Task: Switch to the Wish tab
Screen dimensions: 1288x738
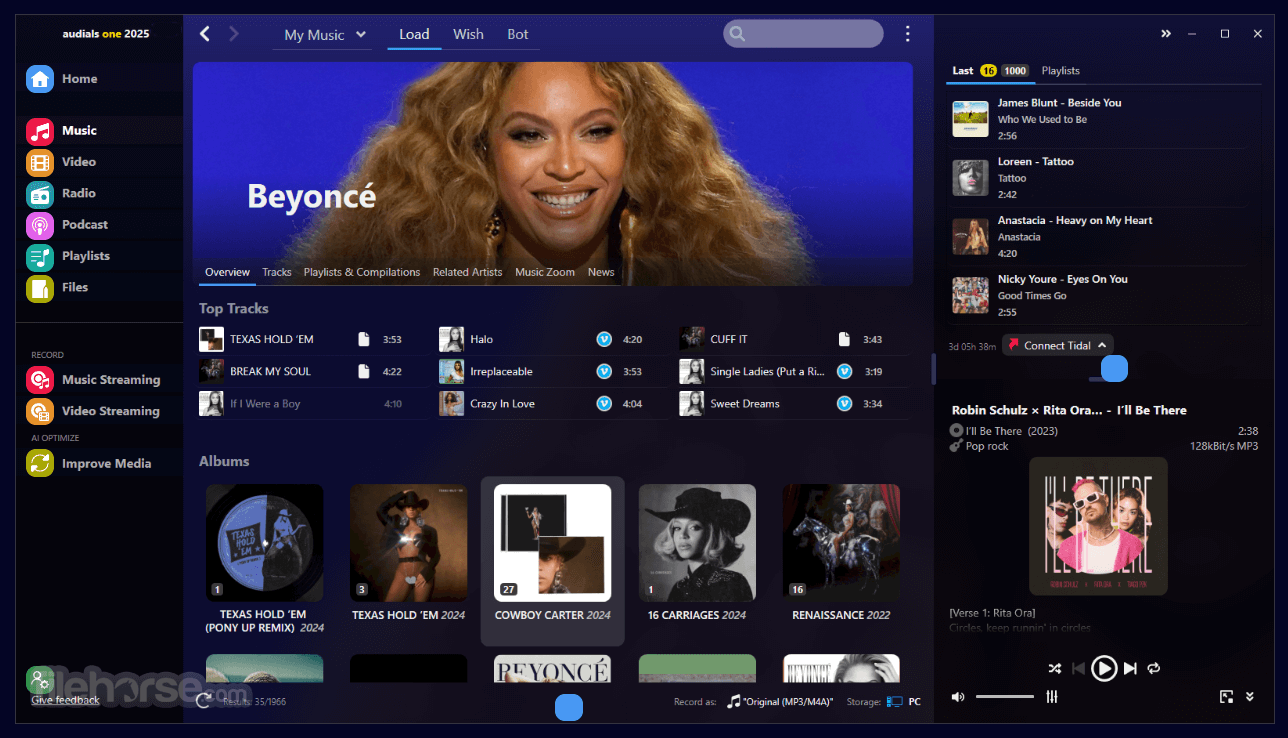Action: tap(468, 34)
